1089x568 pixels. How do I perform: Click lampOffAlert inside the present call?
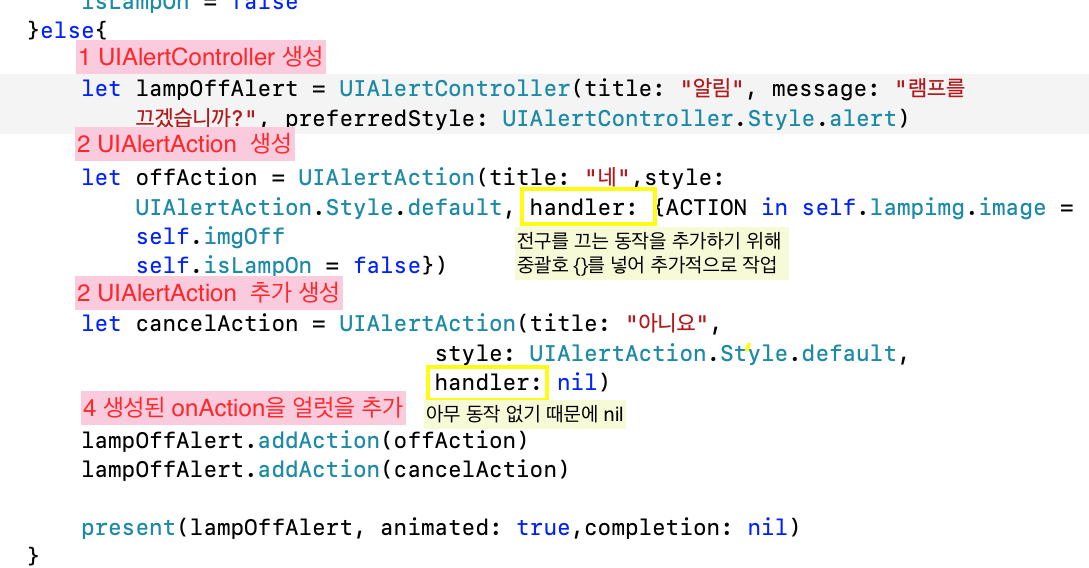pos(271,528)
